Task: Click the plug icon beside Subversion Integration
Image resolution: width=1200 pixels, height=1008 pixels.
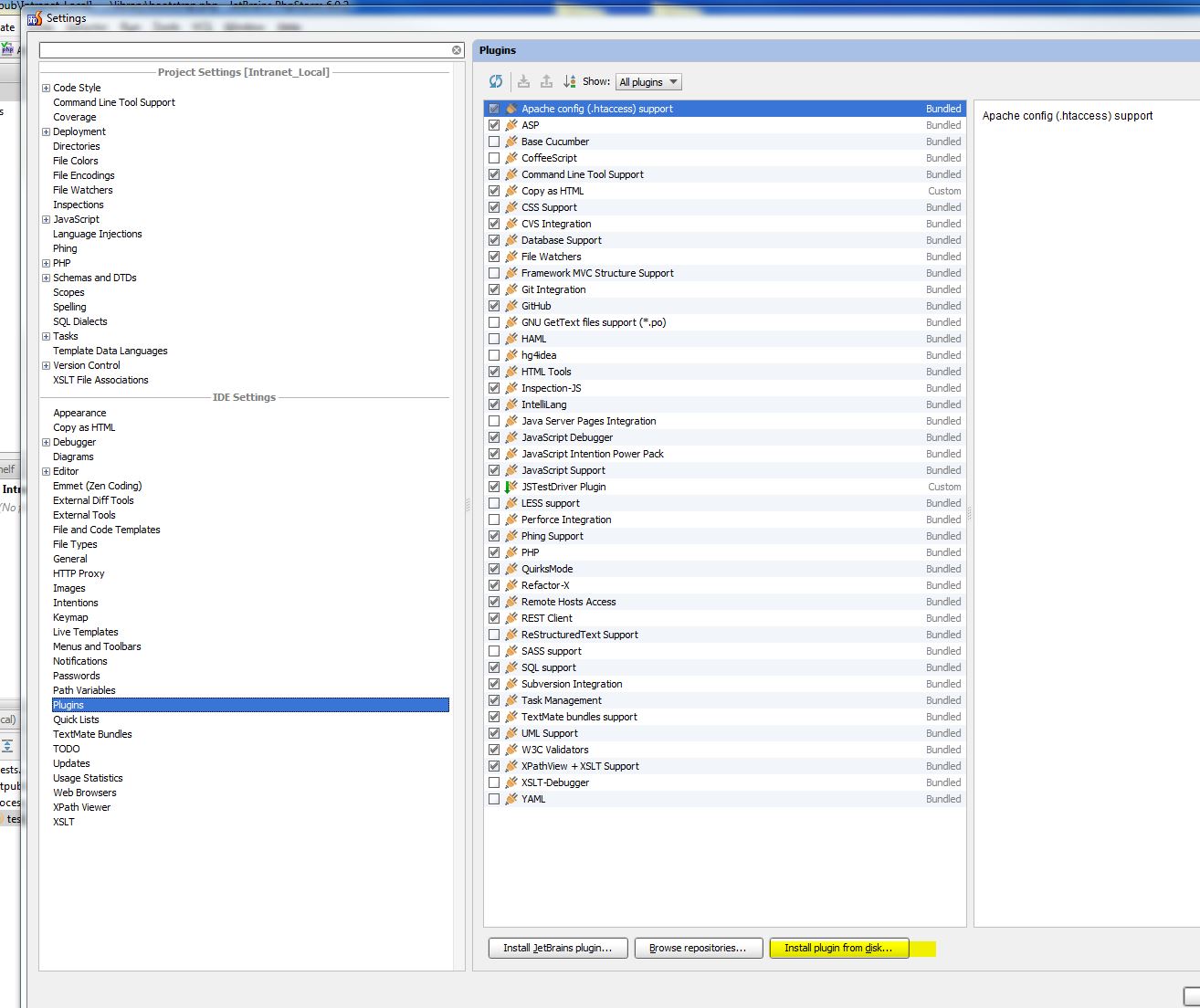Action: [511, 684]
